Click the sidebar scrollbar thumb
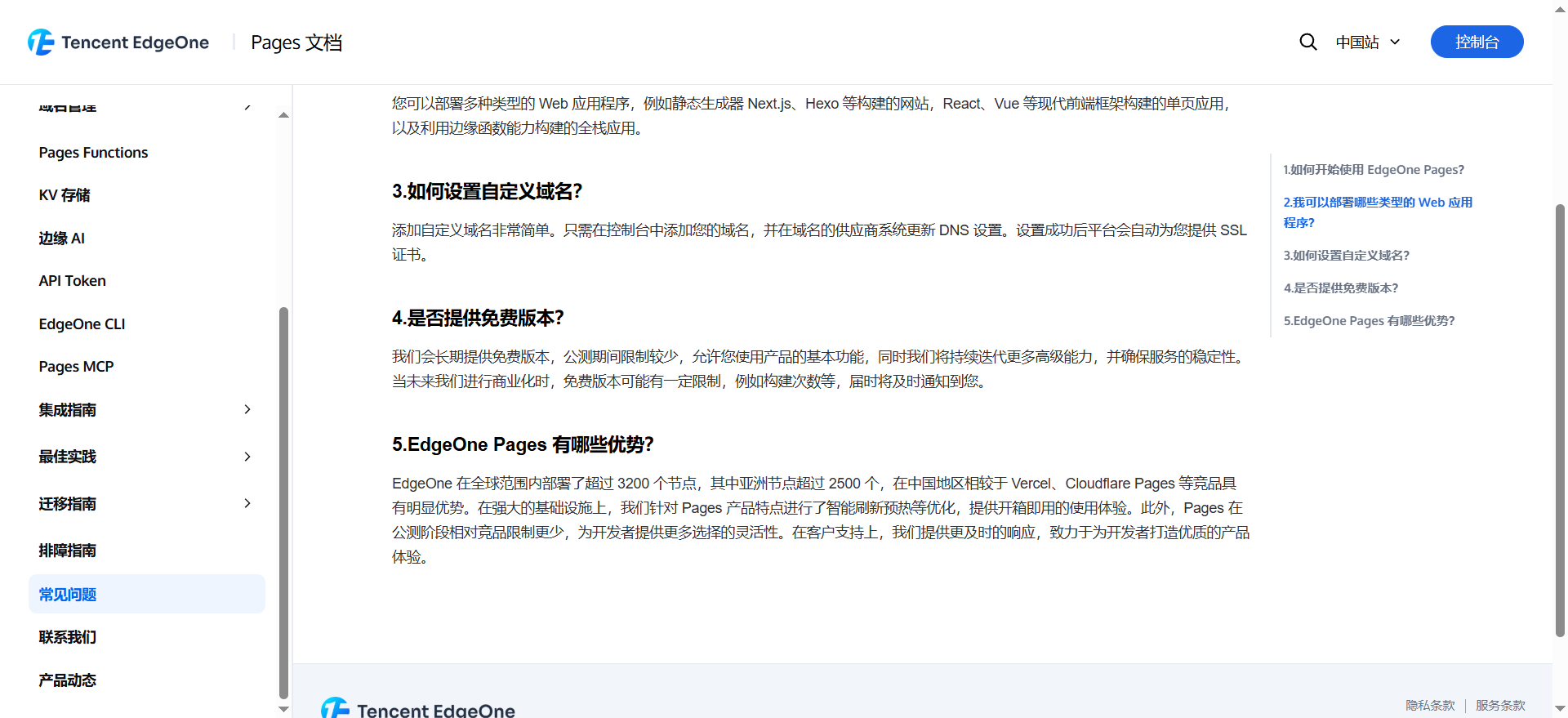Image resolution: width=1568 pixels, height=718 pixels. tap(283, 502)
